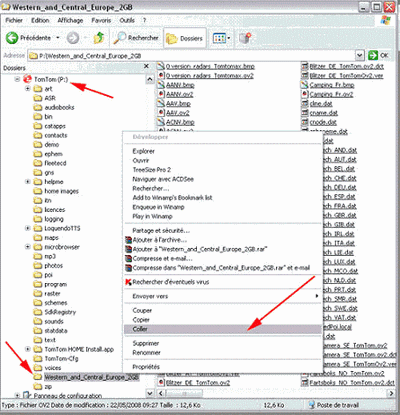400x415 pixels.
Task: Select file Camping_Fr.bmp
Action: [x=332, y=85]
